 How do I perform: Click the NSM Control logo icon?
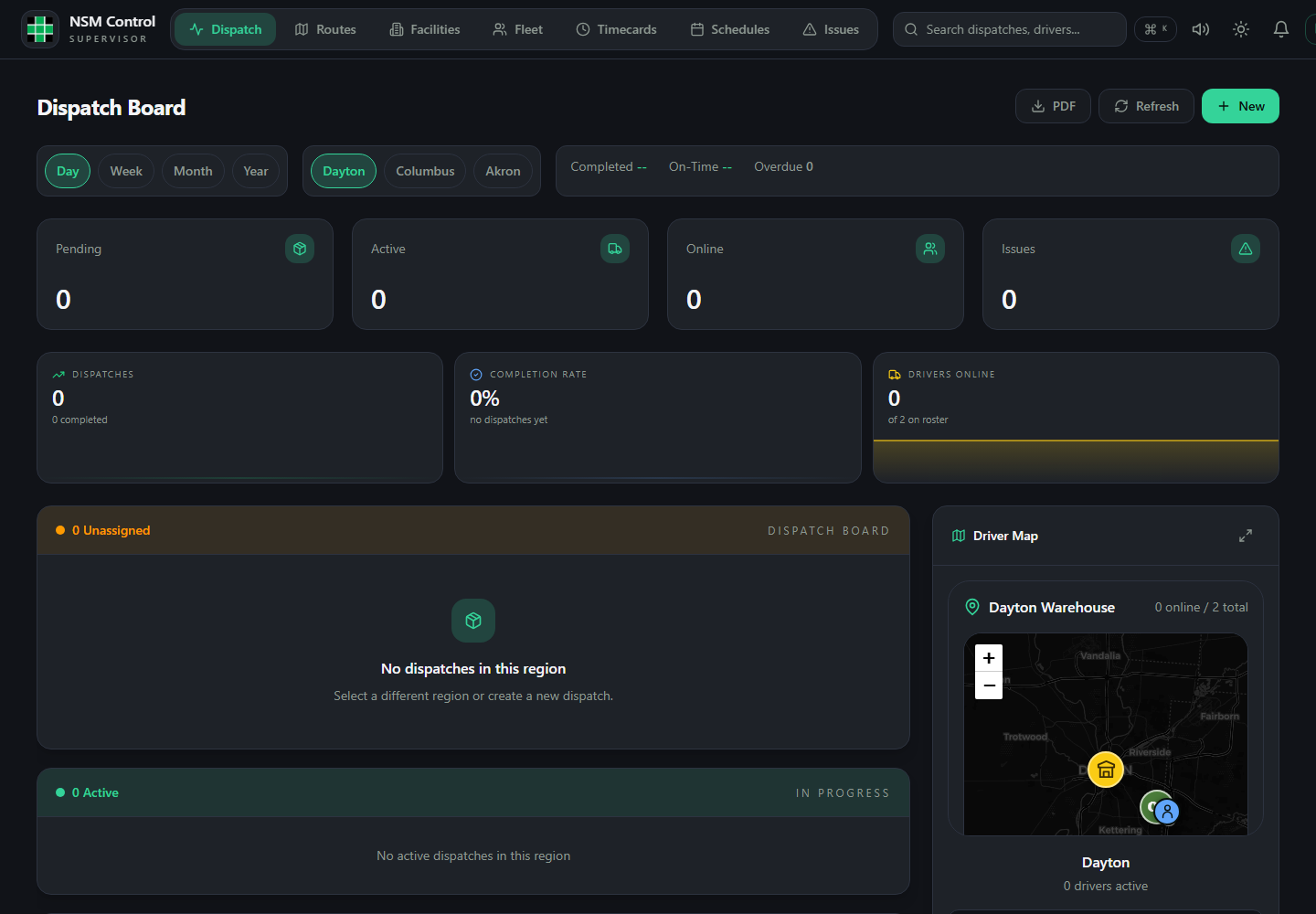click(x=40, y=29)
